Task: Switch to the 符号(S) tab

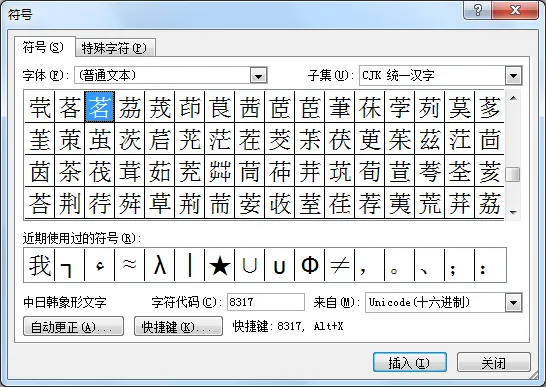Action: pos(44,47)
